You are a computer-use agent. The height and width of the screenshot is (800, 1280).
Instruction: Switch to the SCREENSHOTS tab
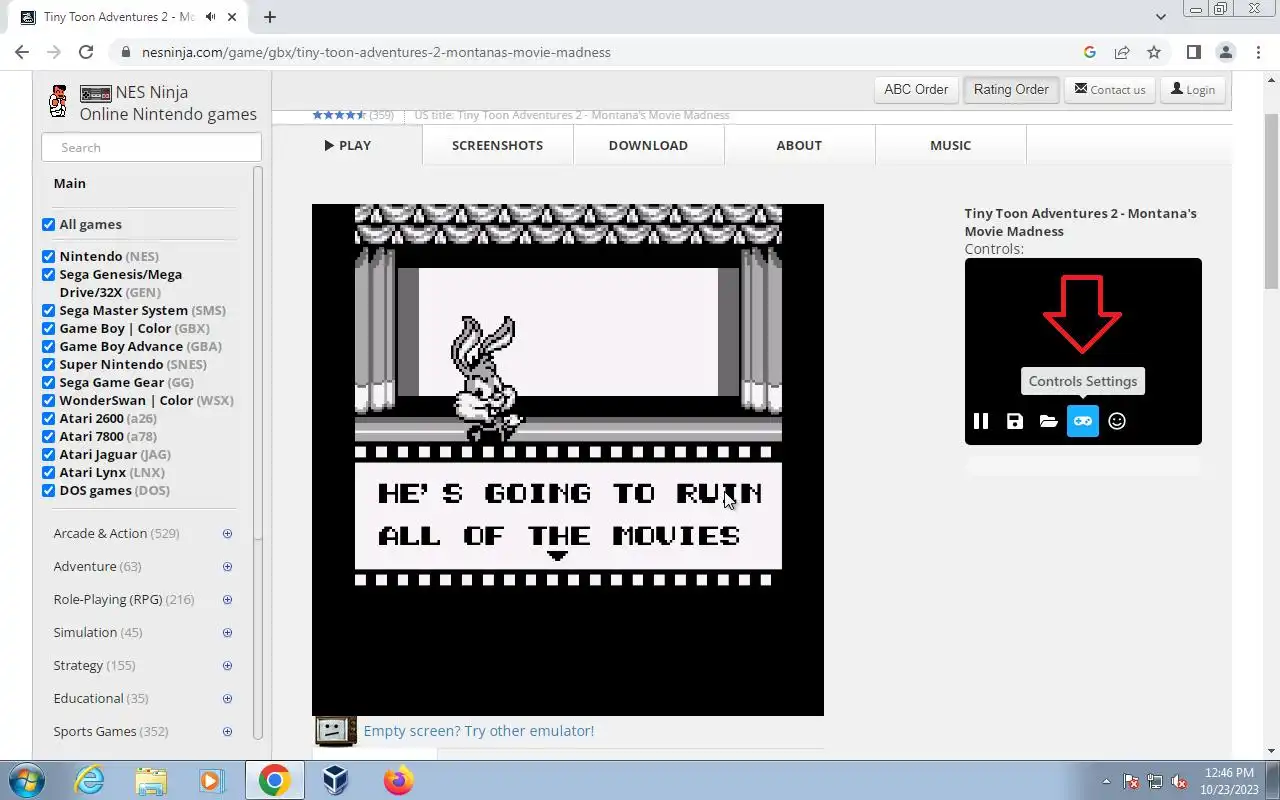[497, 145]
